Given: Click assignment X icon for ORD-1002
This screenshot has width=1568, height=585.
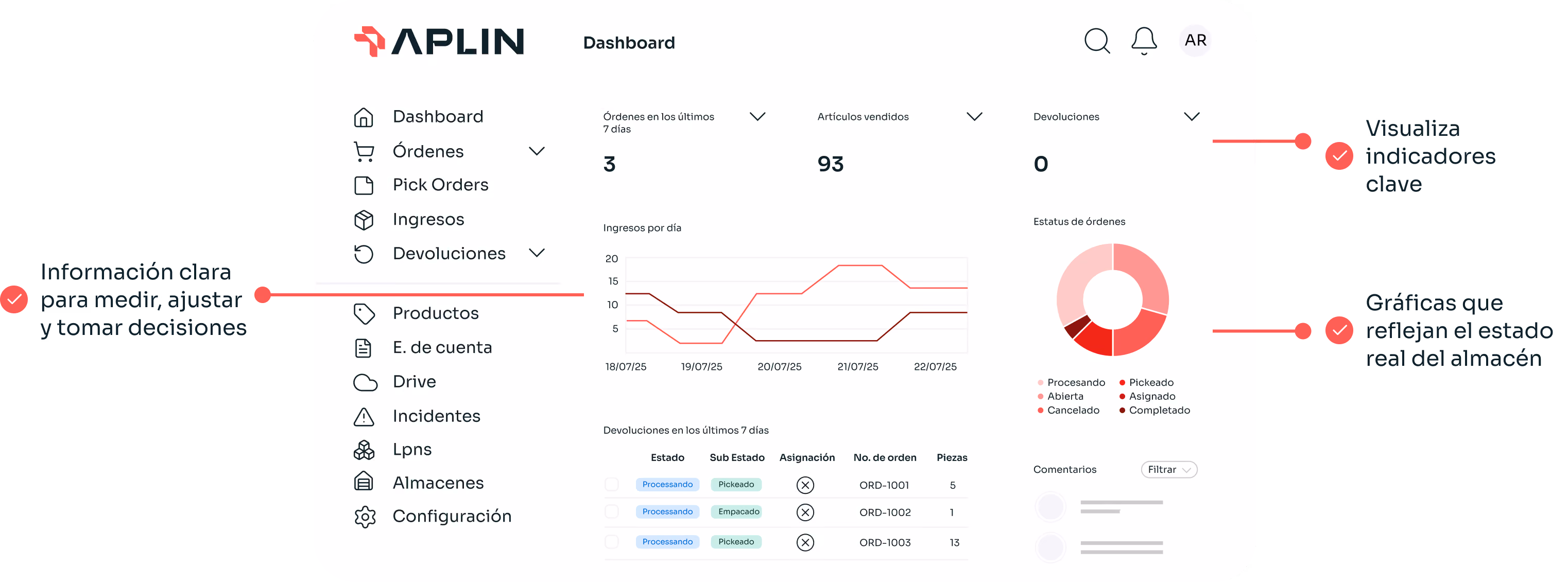Looking at the screenshot, I should pos(805,512).
